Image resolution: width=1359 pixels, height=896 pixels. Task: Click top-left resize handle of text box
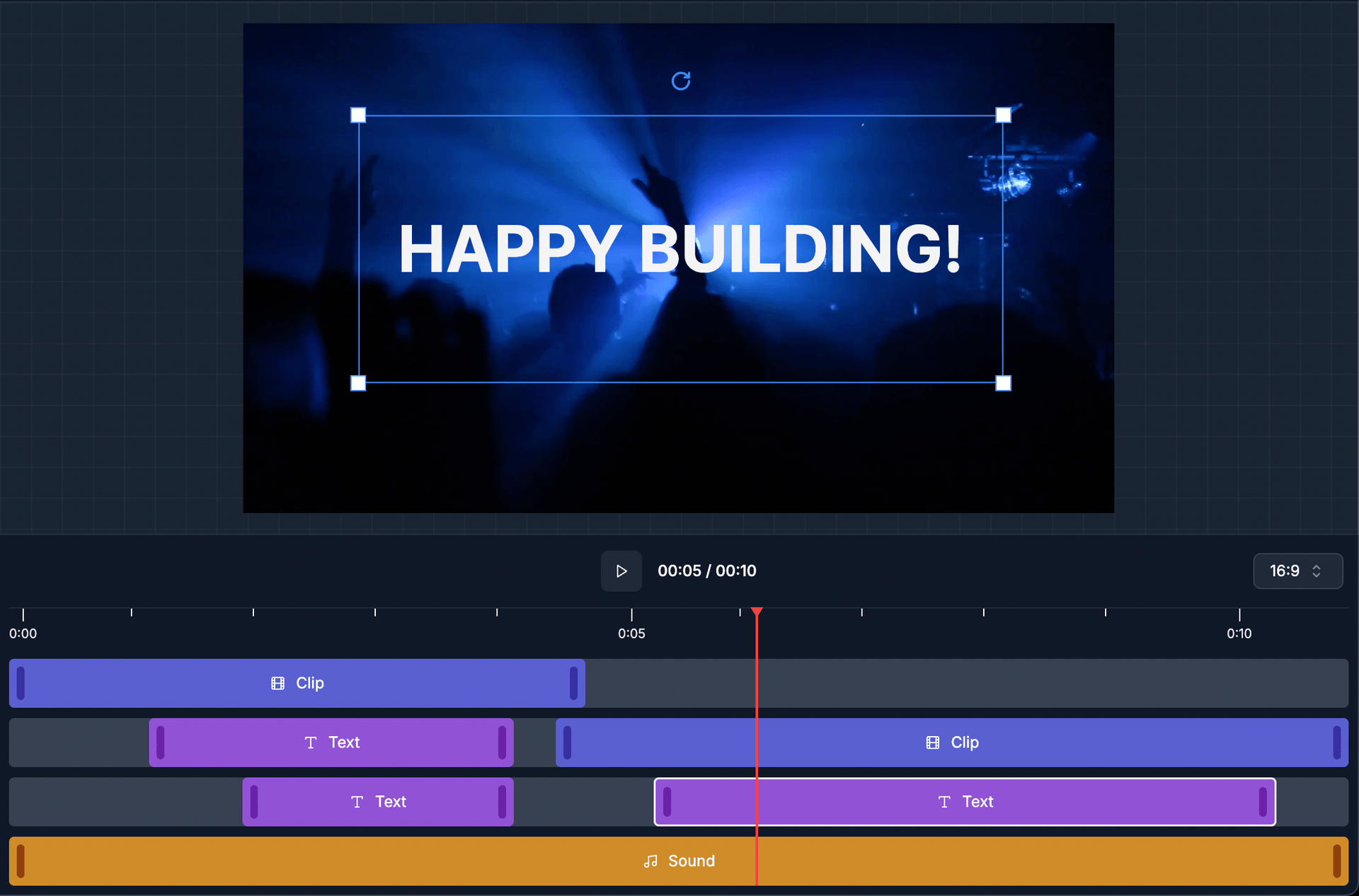[358, 115]
